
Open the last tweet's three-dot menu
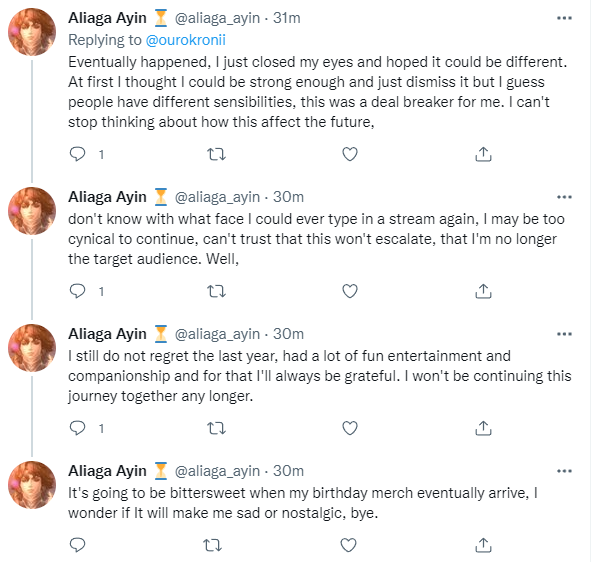[564, 471]
